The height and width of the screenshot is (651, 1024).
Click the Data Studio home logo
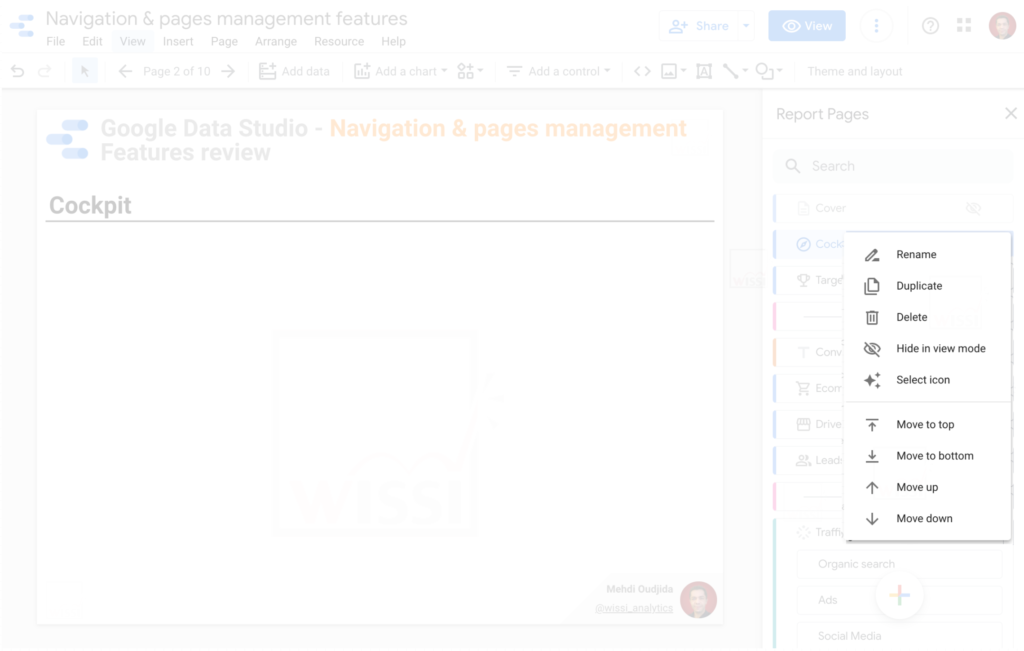22,25
